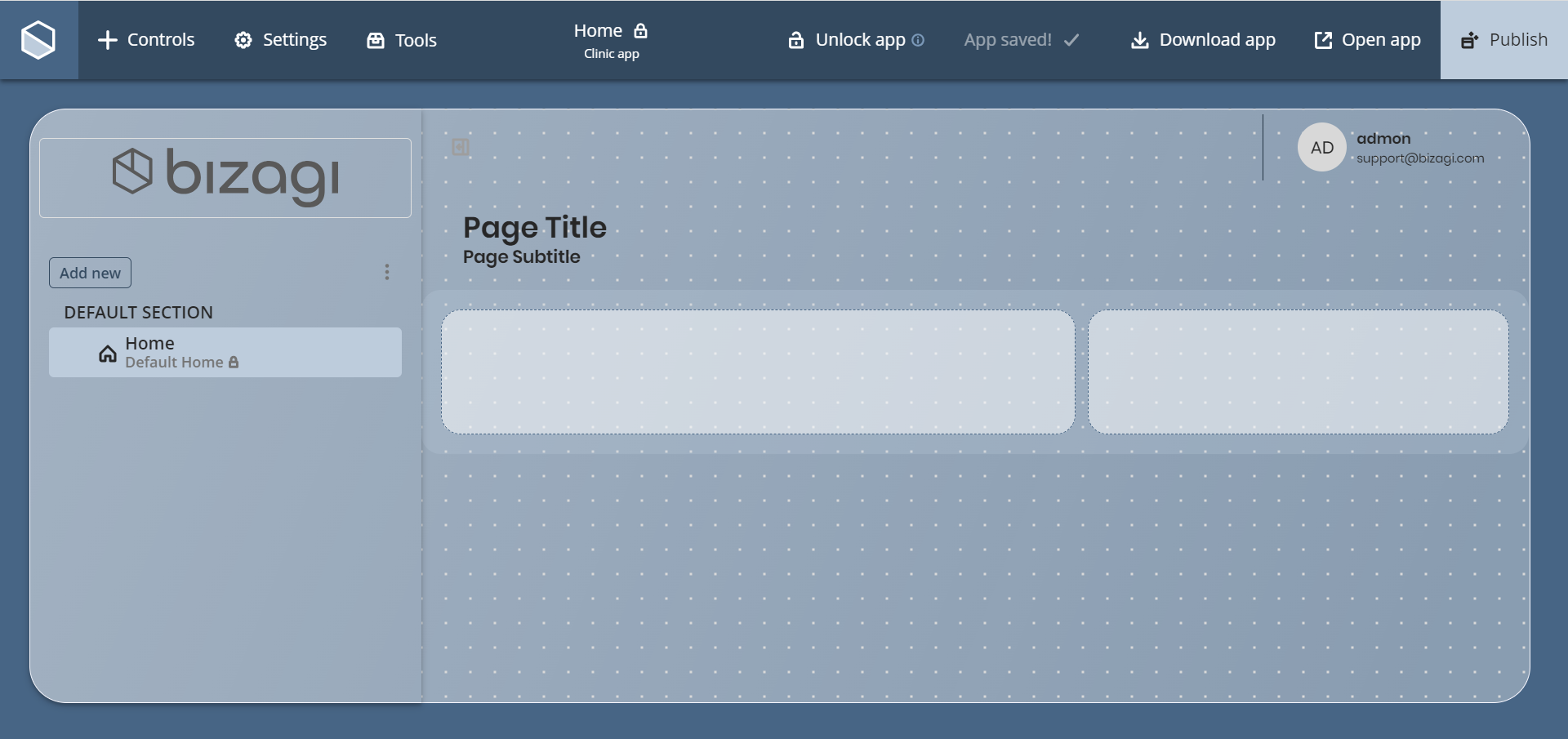Click the App saved! status text
This screenshot has height=739, width=1568.
coord(1008,40)
